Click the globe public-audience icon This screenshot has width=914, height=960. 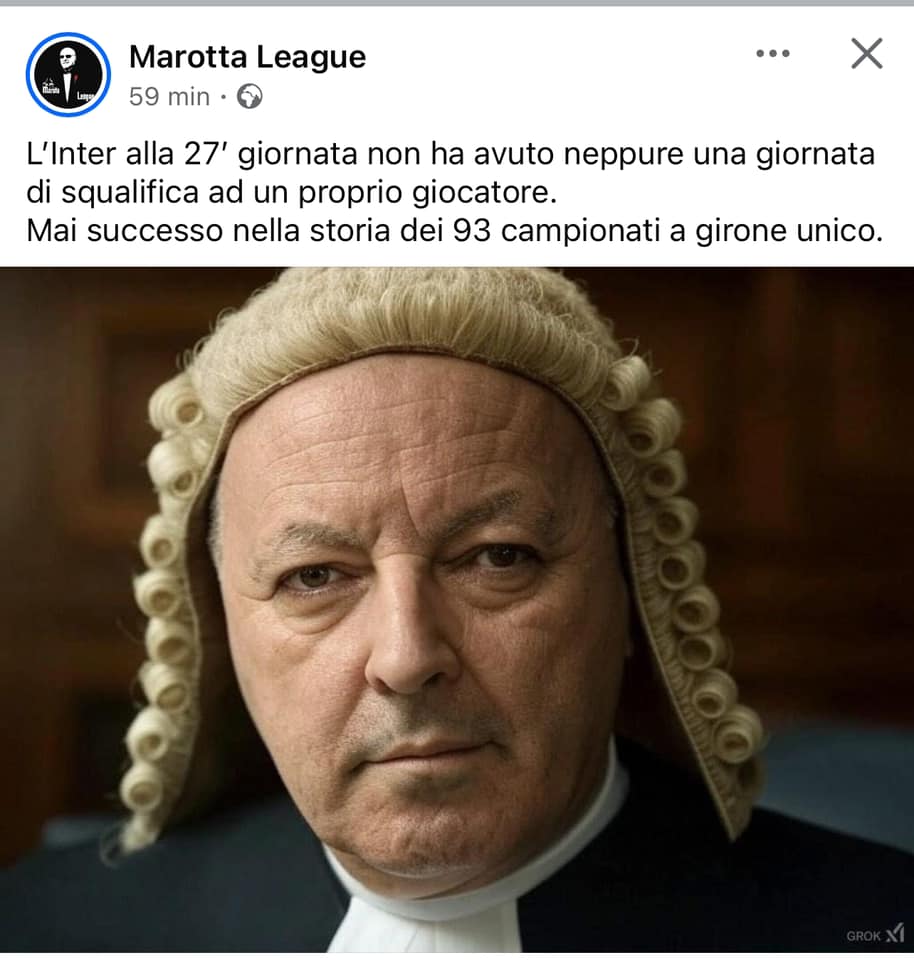tap(250, 97)
